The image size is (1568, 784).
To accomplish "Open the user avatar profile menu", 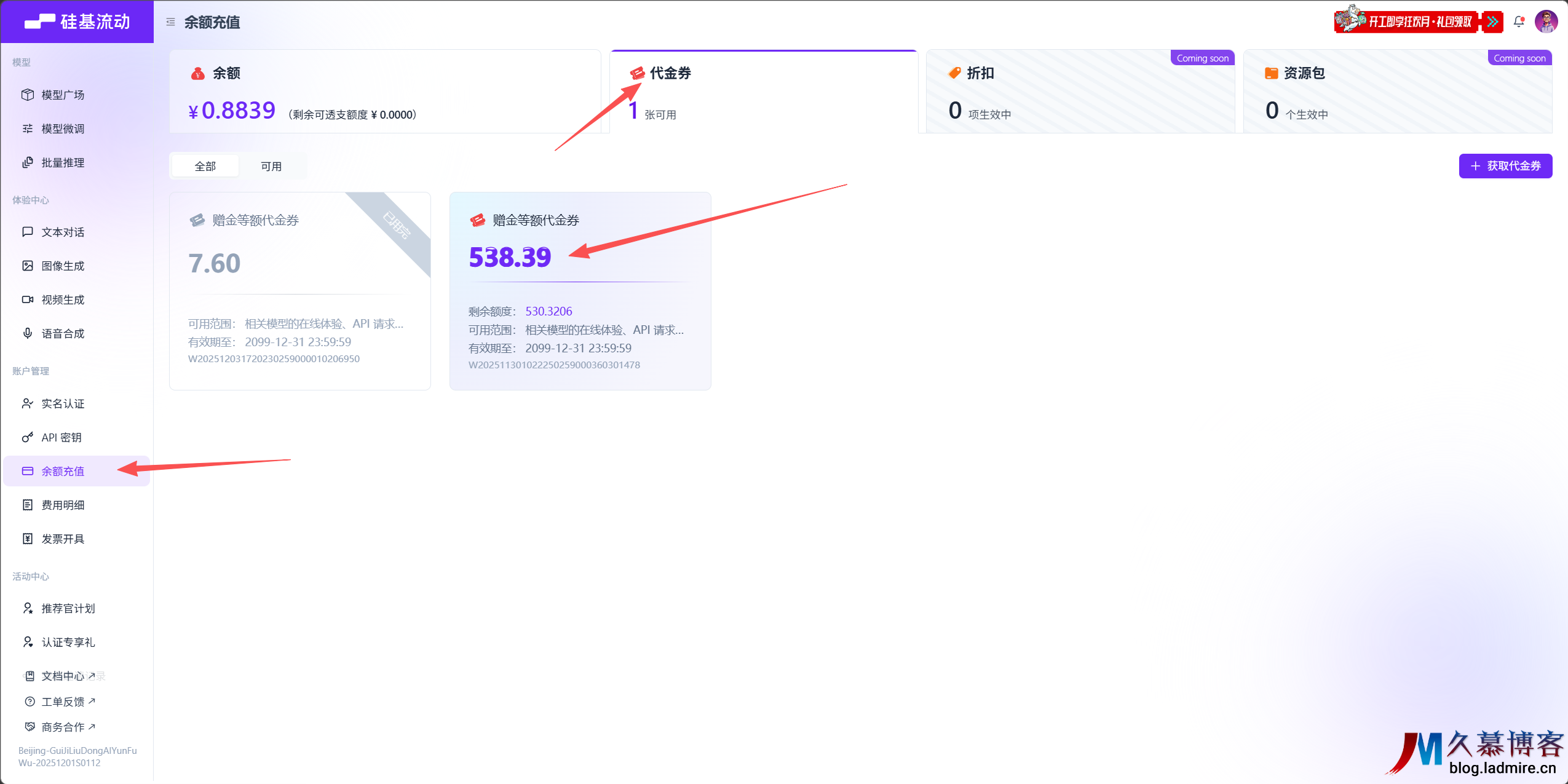I will tap(1546, 22).
